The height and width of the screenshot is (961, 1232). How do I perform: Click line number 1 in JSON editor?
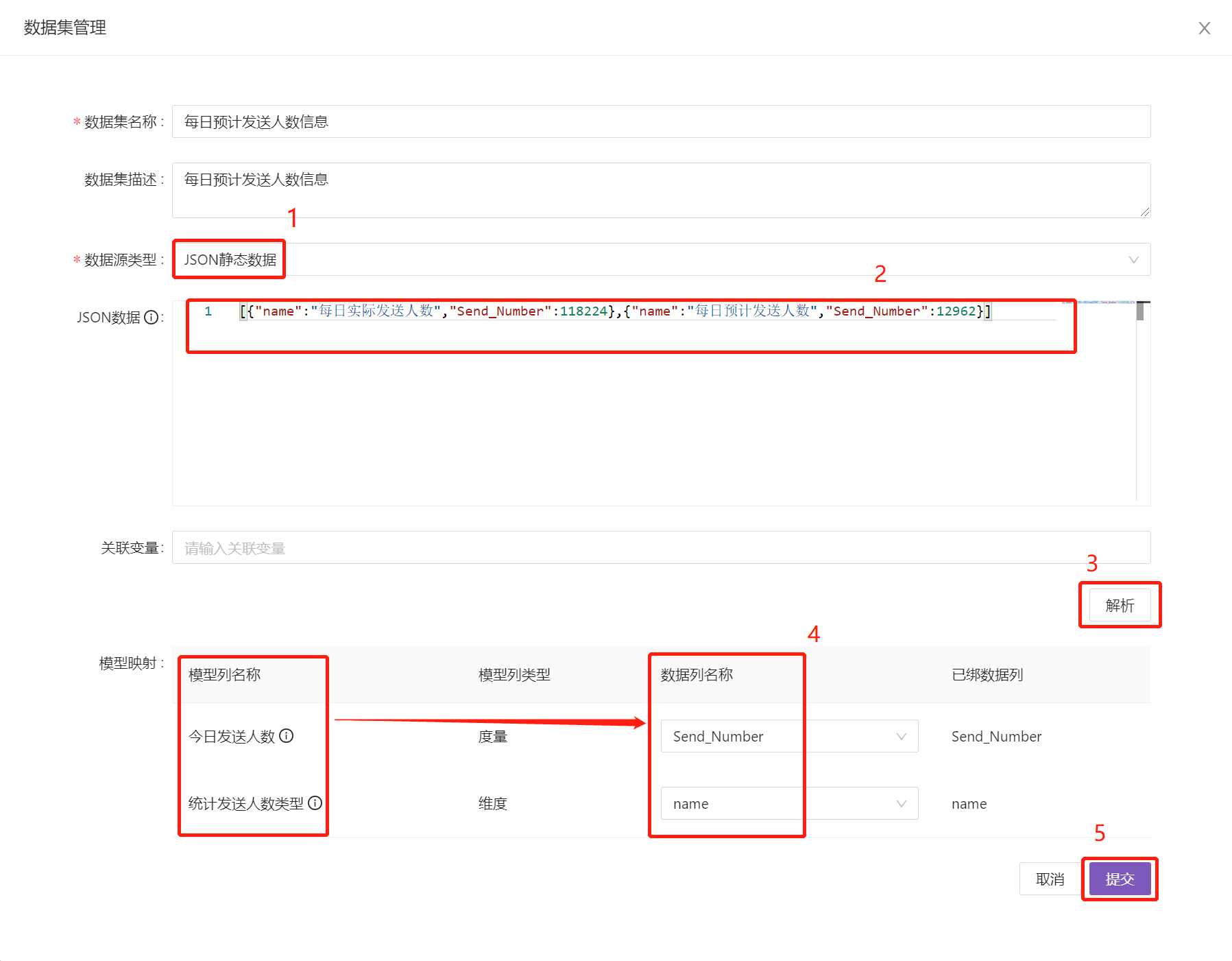tap(208, 311)
